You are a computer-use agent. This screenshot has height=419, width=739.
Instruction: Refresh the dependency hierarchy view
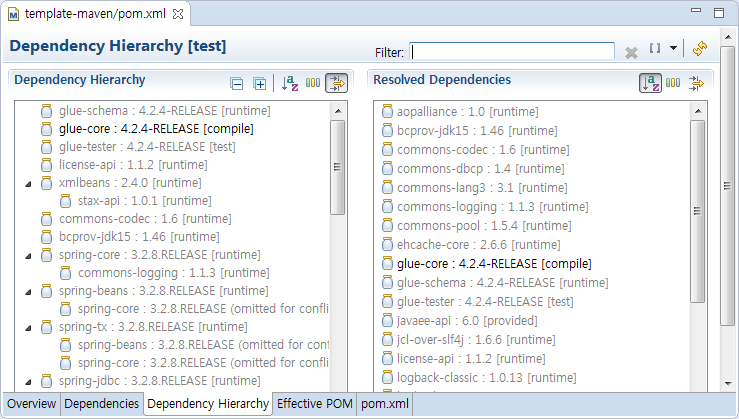700,48
